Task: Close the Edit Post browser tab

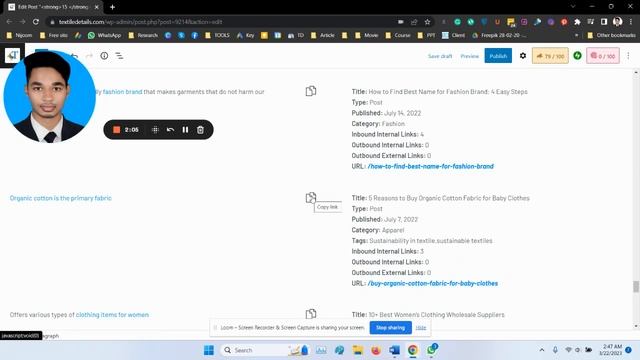Action: [97, 7]
